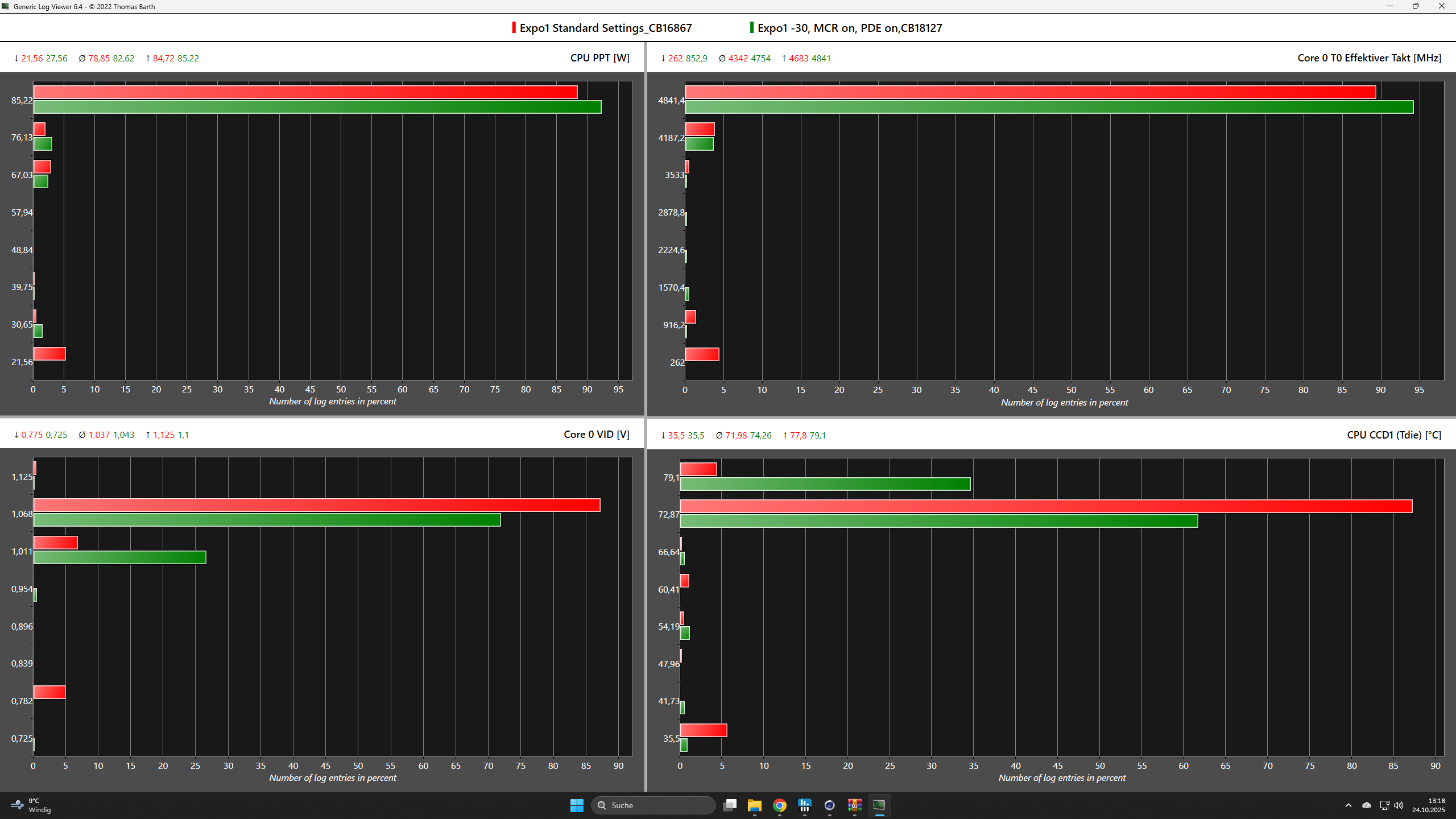Click the CPU CCD1 (Tdie) [°C] title
The height and width of the screenshot is (819, 1456).
1394,435
